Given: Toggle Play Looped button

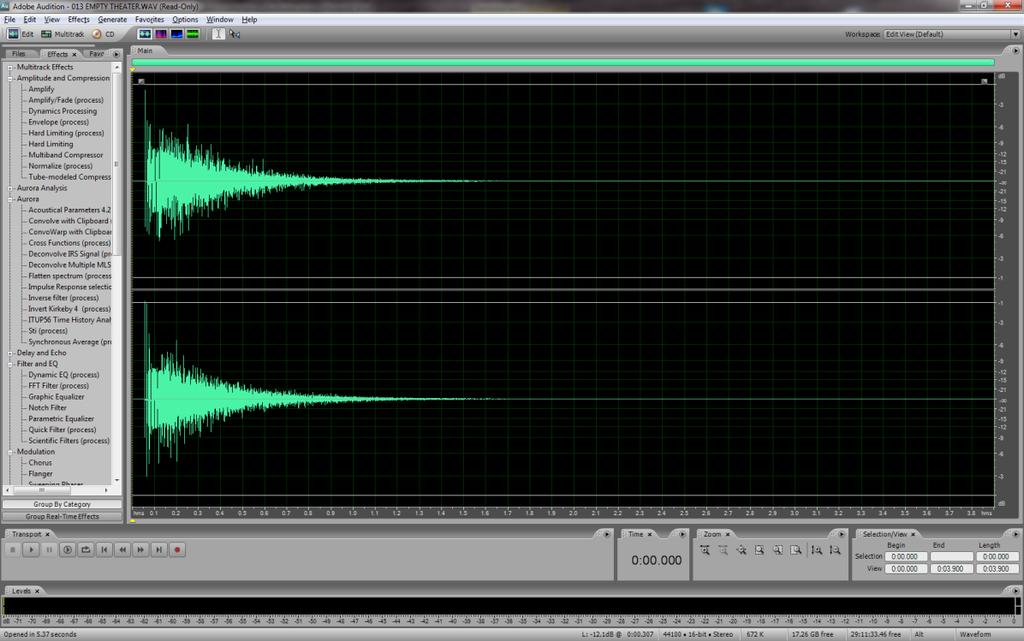Looking at the screenshot, I should [86, 550].
